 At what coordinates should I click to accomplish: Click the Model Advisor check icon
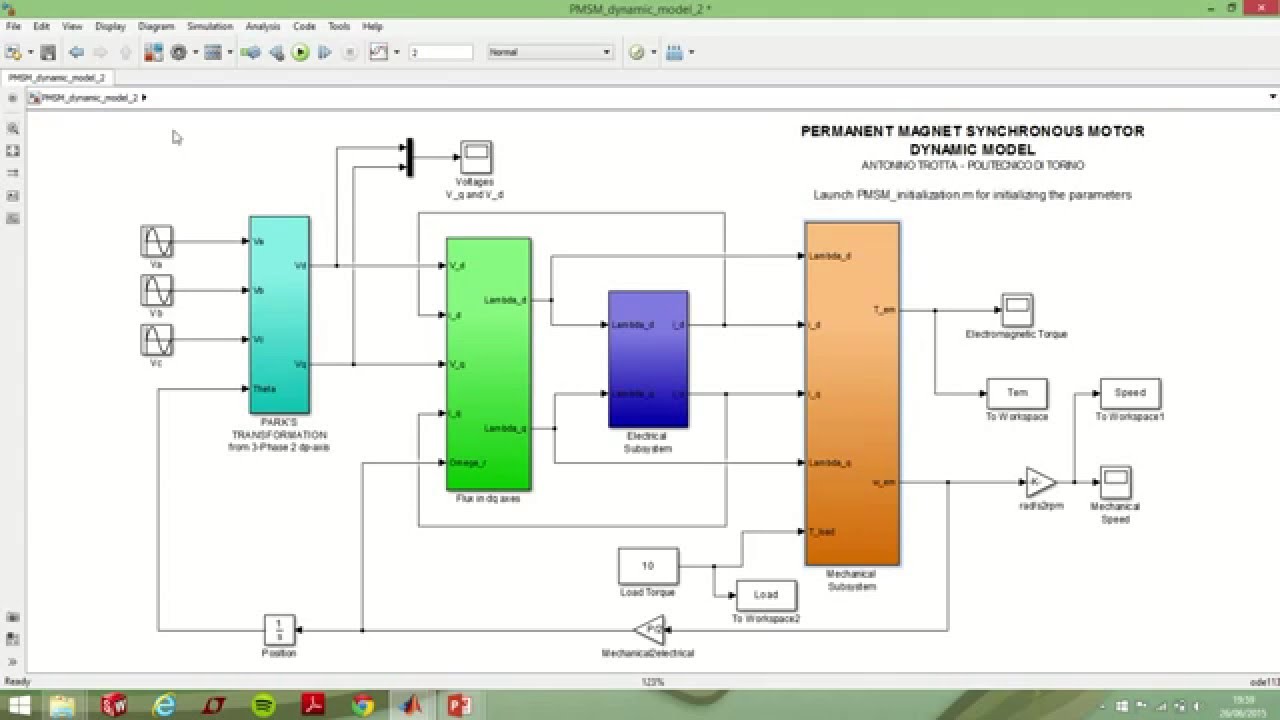637,52
